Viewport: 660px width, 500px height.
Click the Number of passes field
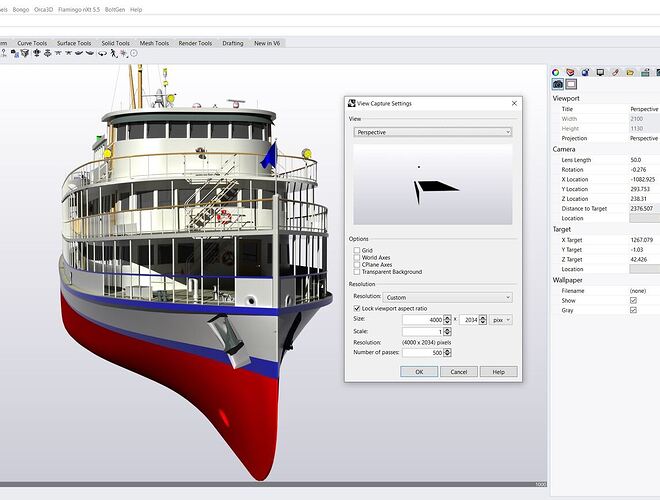pyautogui.click(x=423, y=353)
